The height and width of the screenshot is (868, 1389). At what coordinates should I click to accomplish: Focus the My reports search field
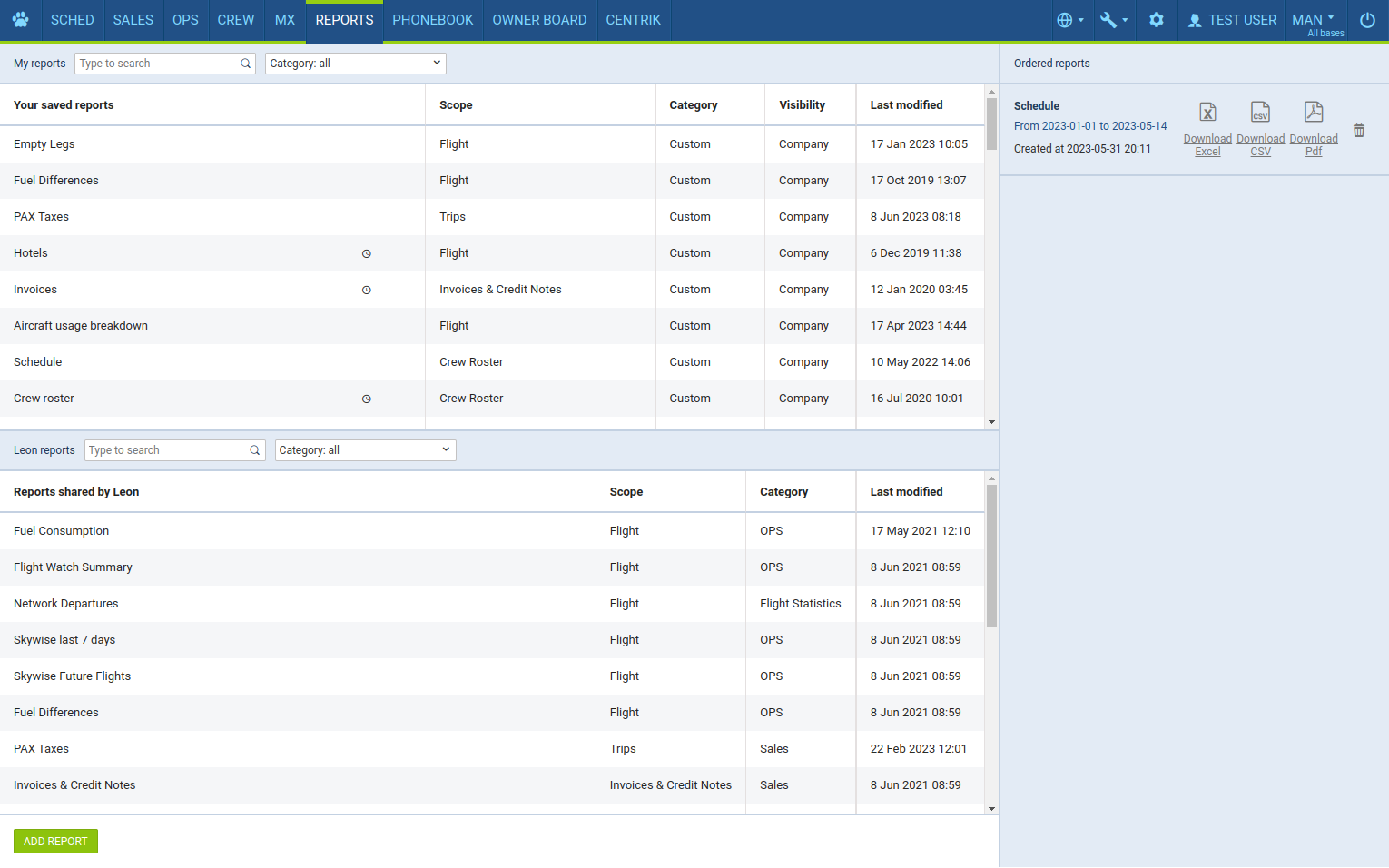(x=158, y=64)
